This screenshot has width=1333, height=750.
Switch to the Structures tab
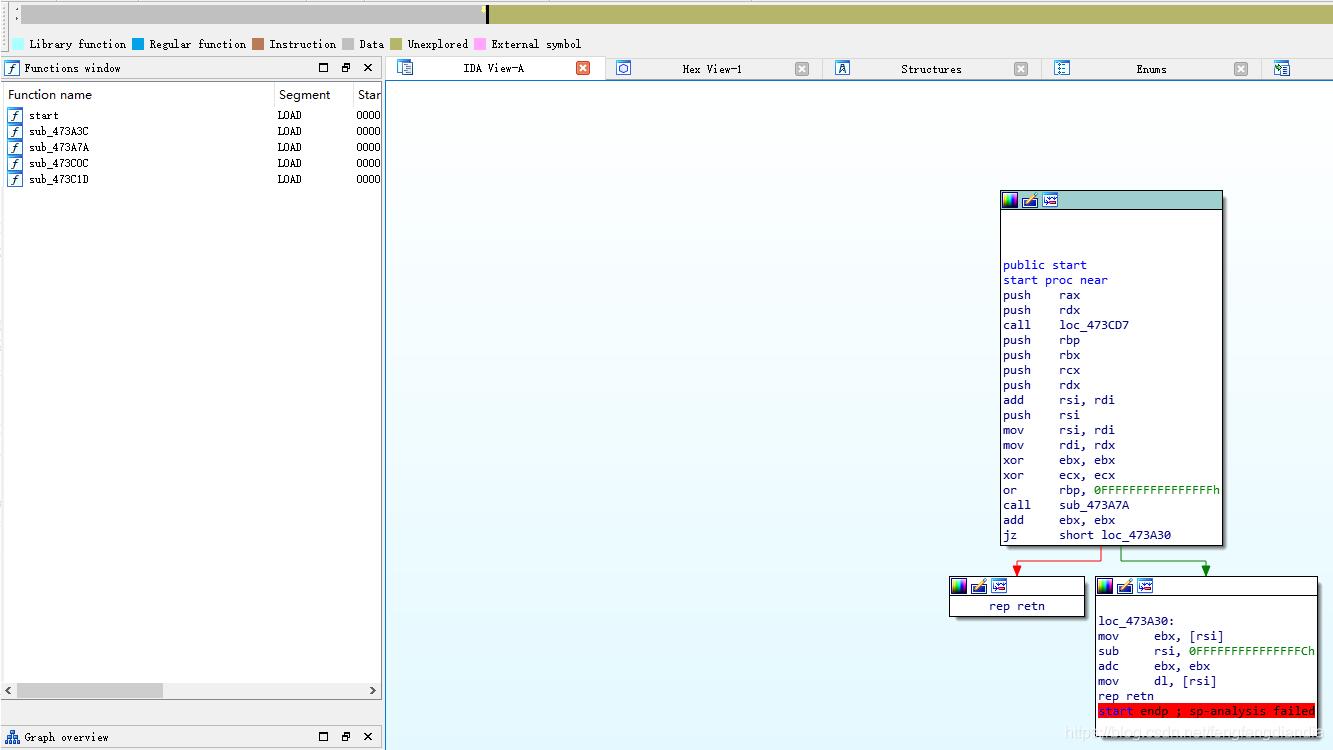[x=930, y=69]
